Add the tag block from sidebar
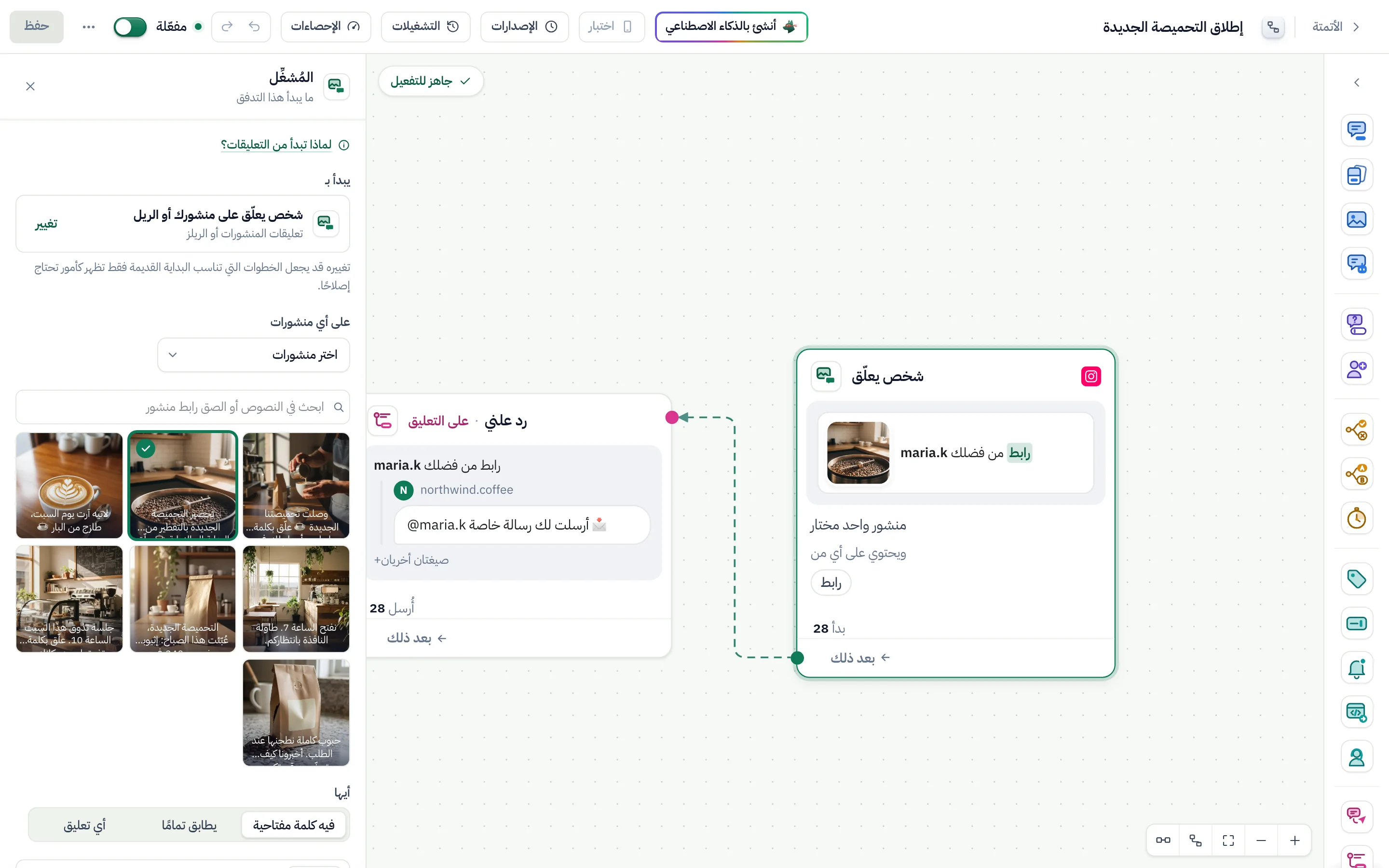The width and height of the screenshot is (1389, 868). [x=1356, y=579]
